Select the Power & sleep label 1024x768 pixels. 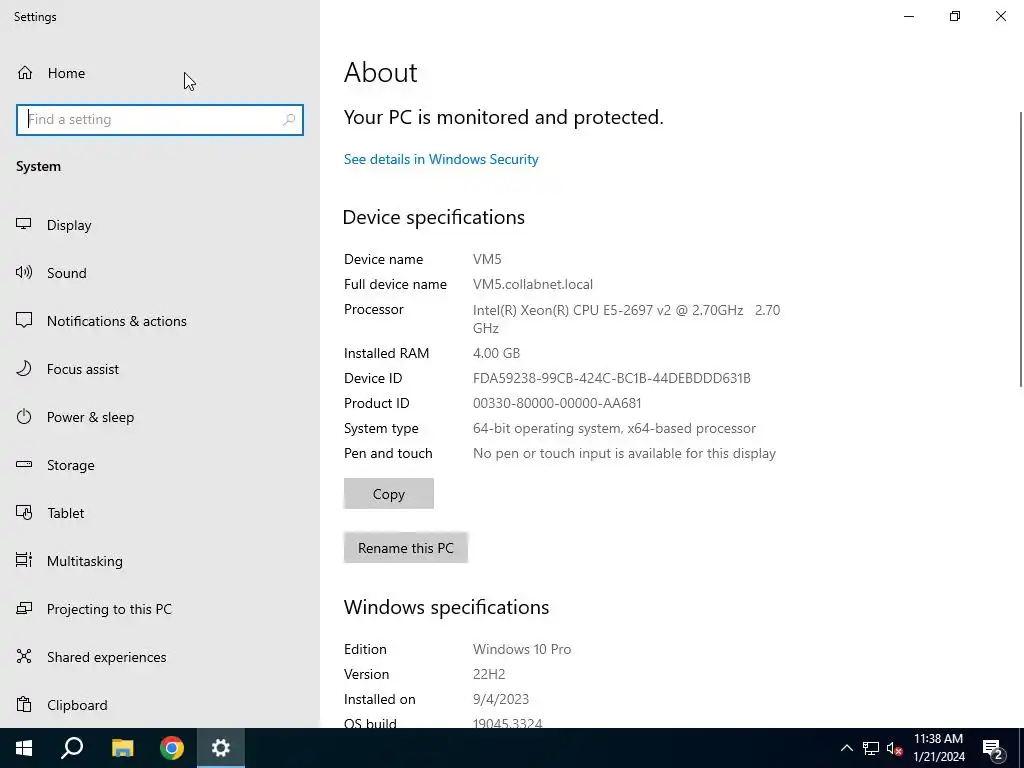pos(91,417)
